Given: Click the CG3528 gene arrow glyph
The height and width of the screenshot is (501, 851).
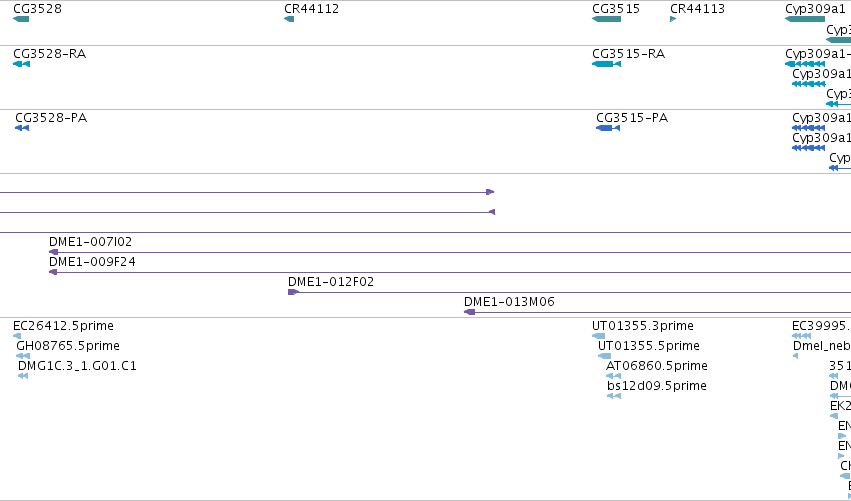Looking at the screenshot, I should [x=21, y=20].
